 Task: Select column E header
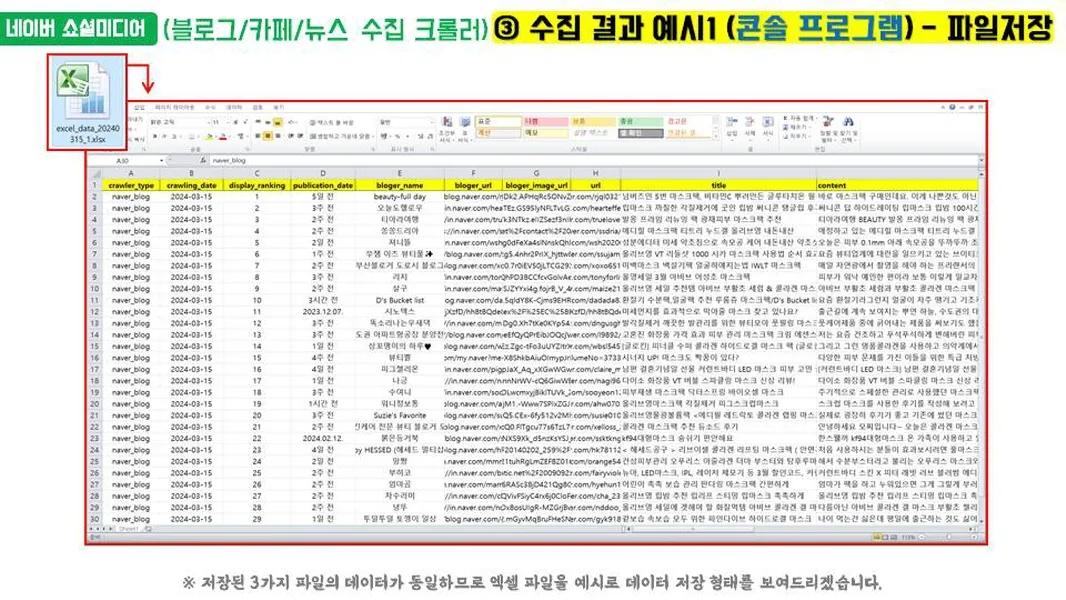(x=399, y=173)
